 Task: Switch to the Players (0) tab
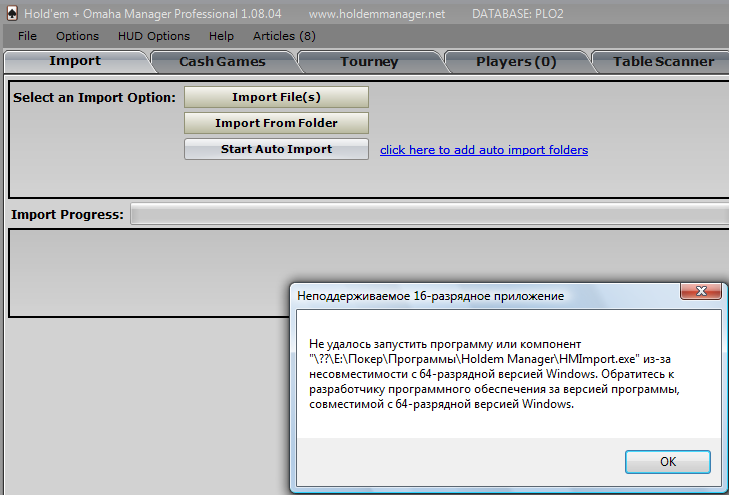tap(516, 62)
